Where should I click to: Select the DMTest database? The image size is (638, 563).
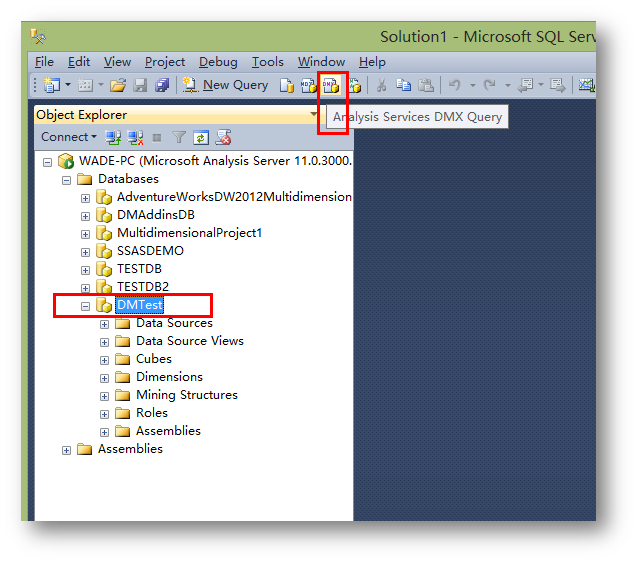(140, 305)
